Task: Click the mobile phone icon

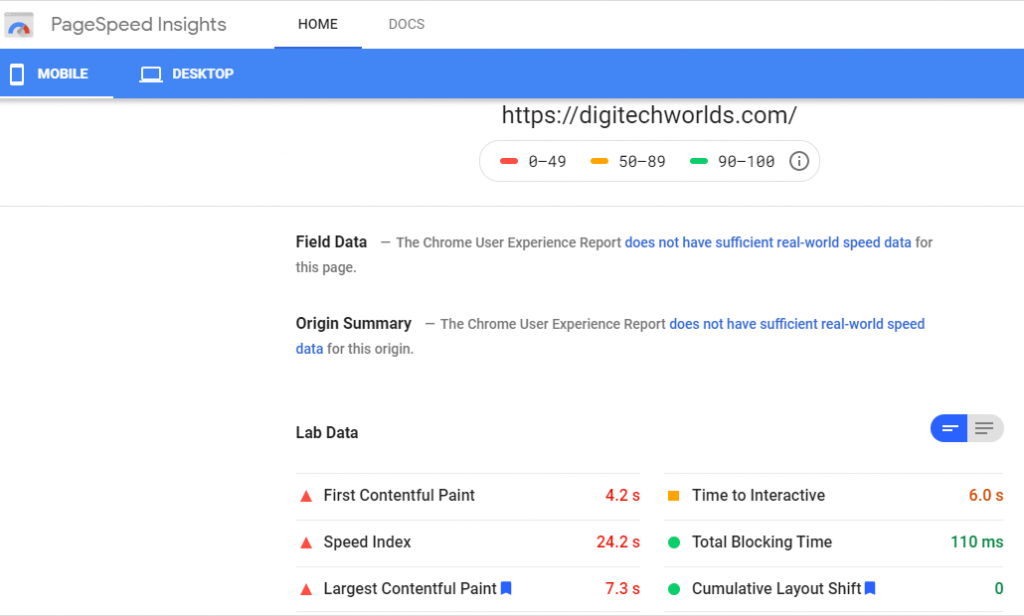Action: [x=17, y=74]
